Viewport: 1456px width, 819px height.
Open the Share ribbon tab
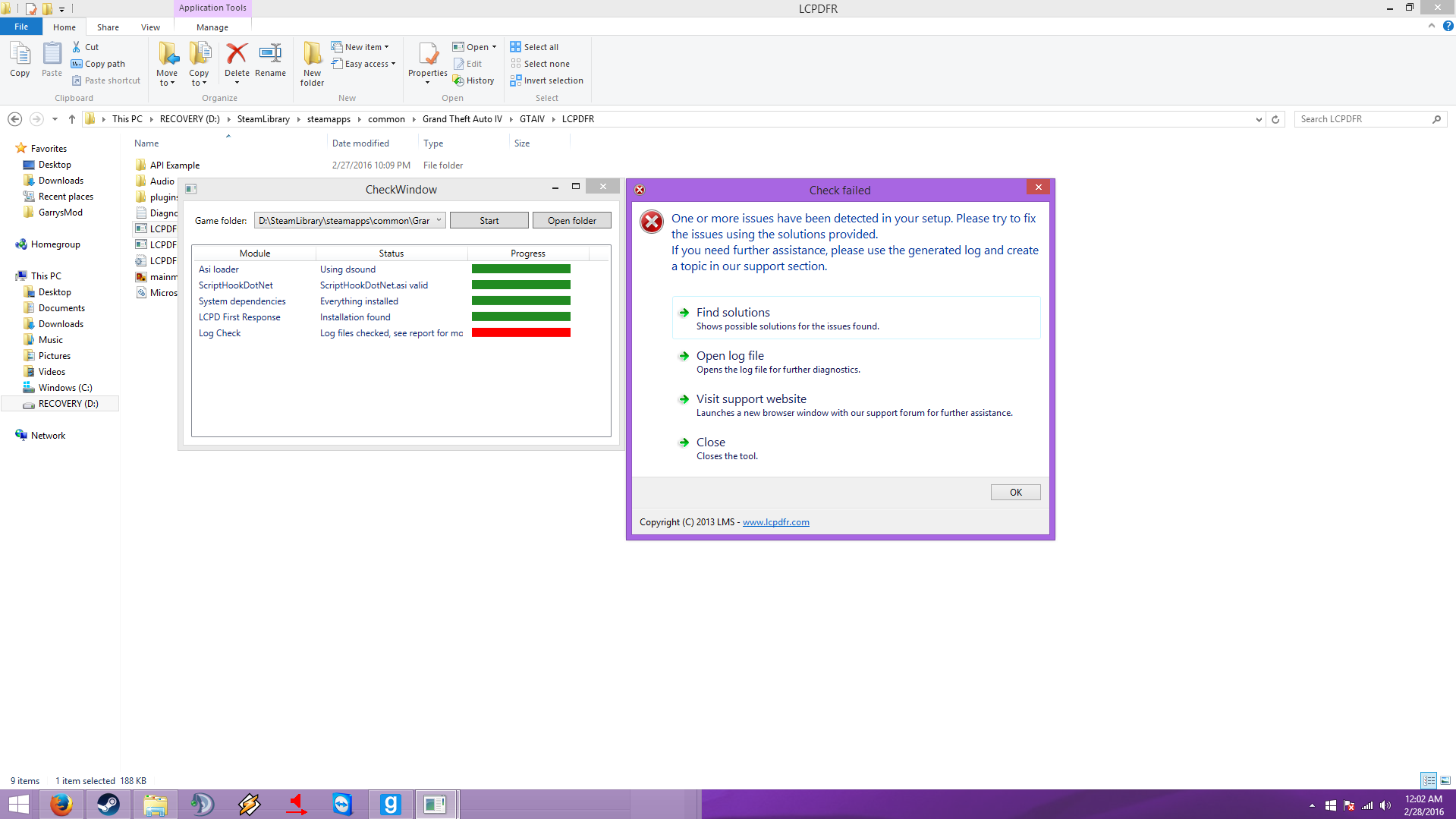click(x=108, y=27)
